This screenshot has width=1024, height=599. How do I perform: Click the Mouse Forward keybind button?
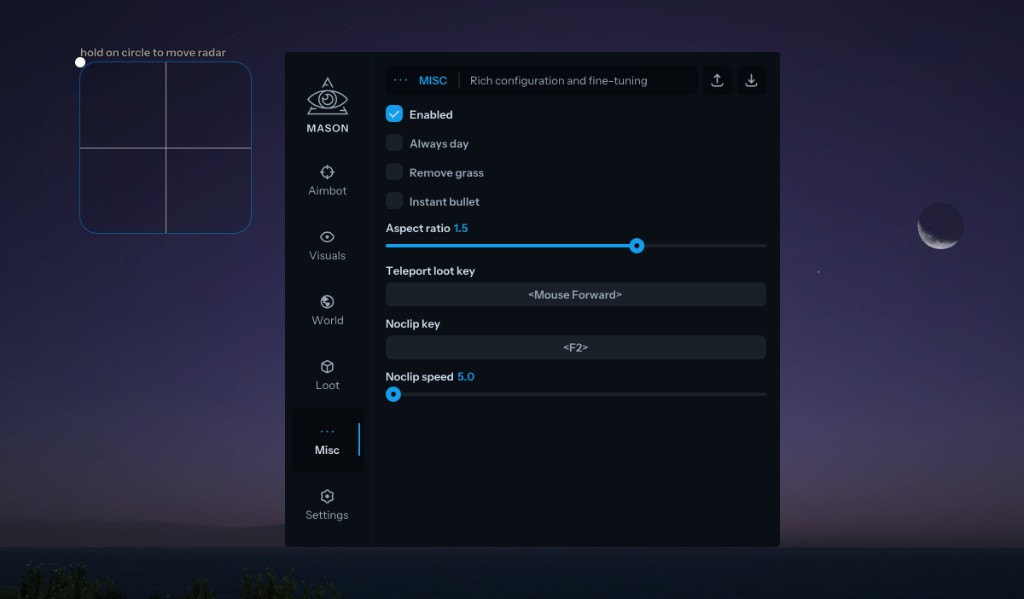tap(575, 295)
